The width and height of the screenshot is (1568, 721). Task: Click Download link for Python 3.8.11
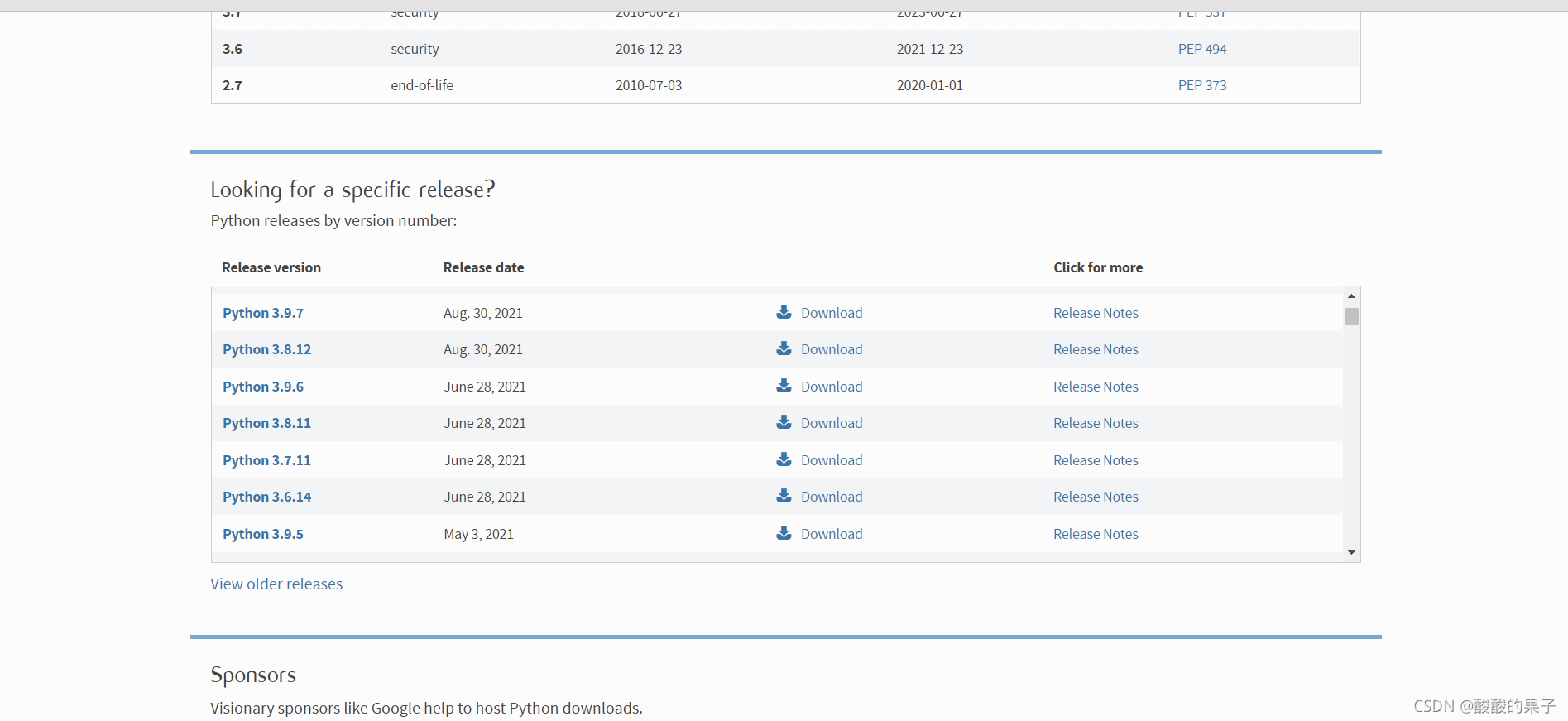point(832,423)
